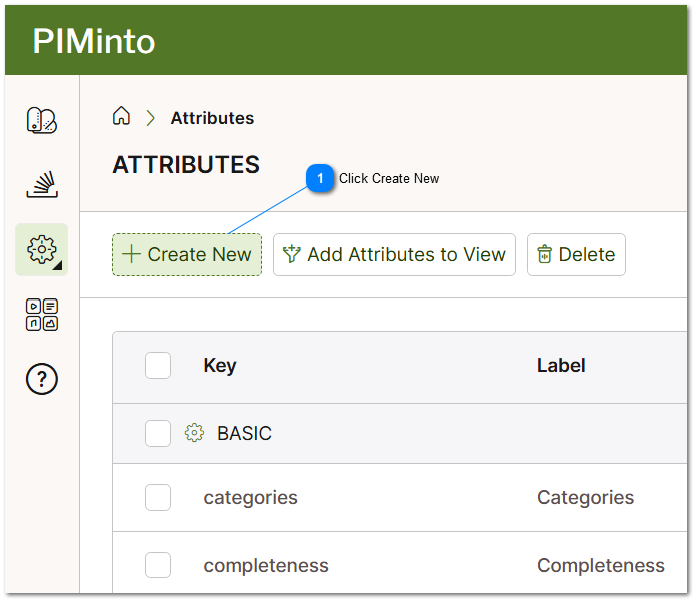Check the BASIC group checkbox
Image resolution: width=696 pixels, height=602 pixels.
(158, 433)
